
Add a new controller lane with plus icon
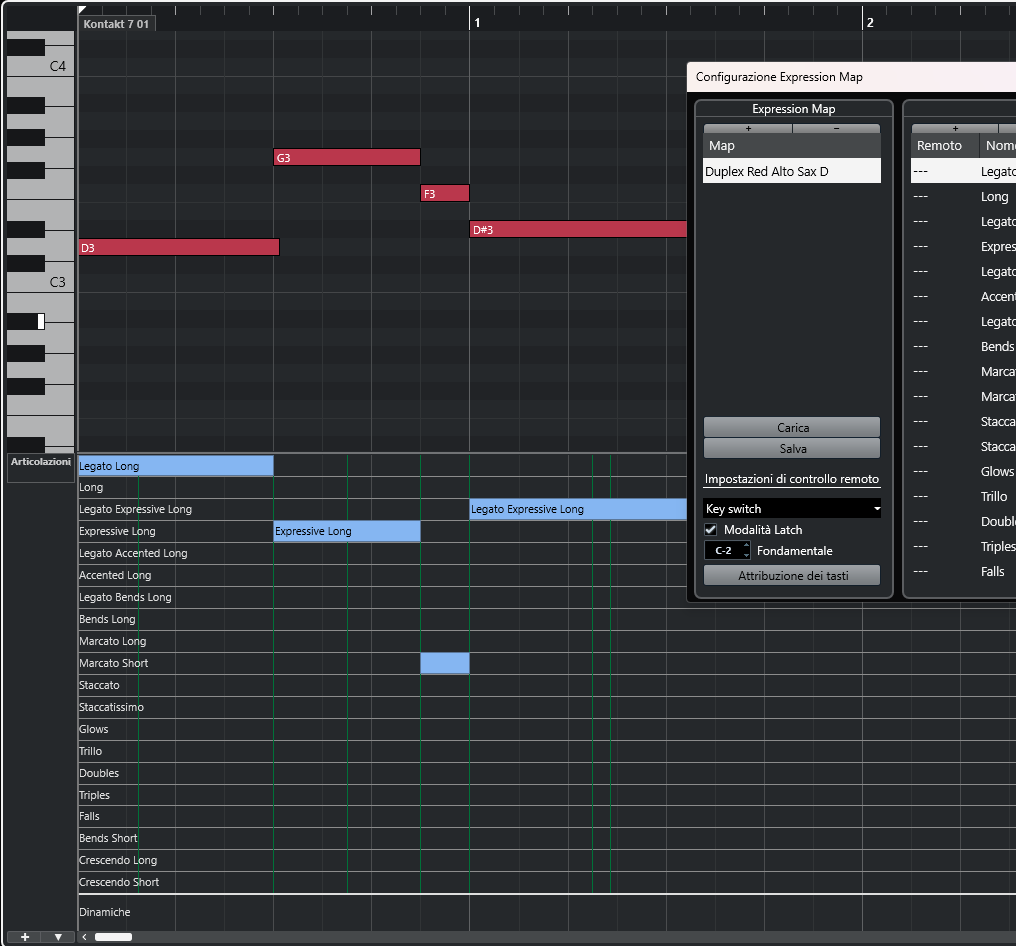(x=25, y=937)
